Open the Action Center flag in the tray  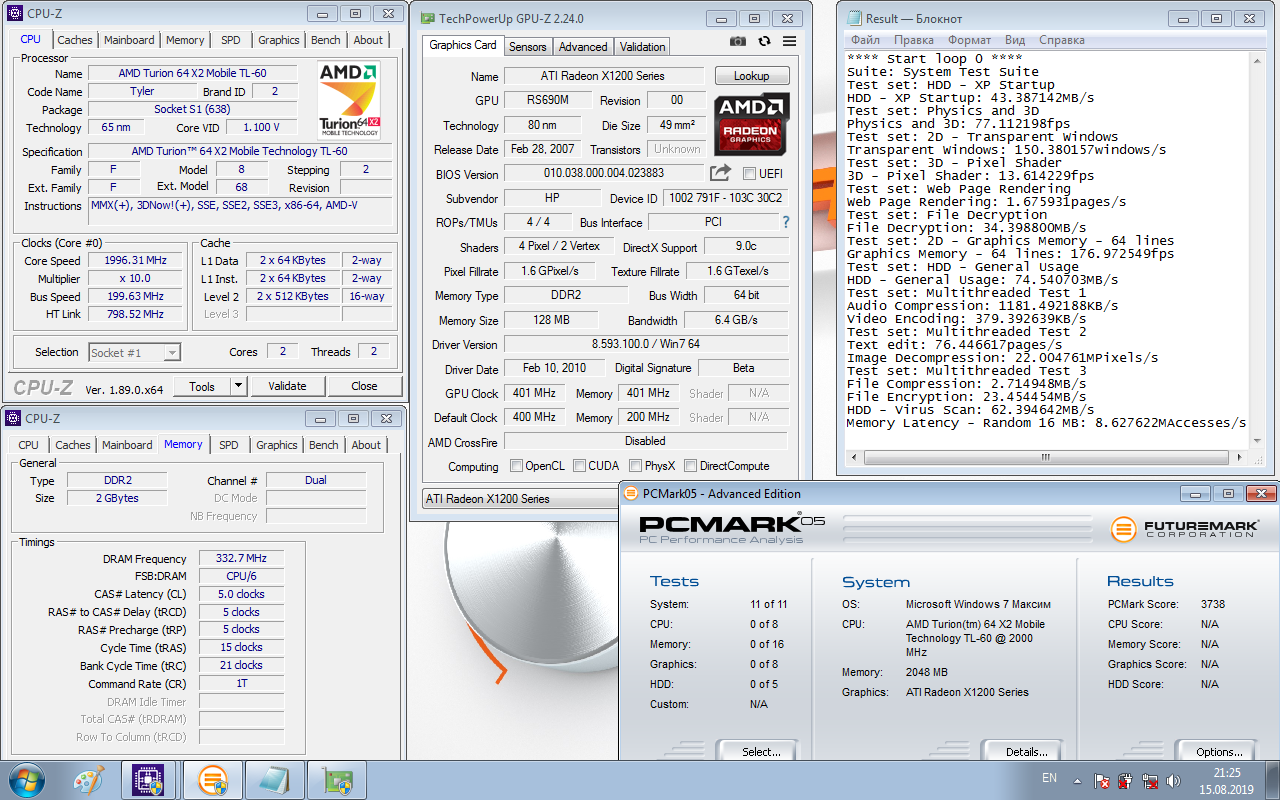[x=1102, y=780]
